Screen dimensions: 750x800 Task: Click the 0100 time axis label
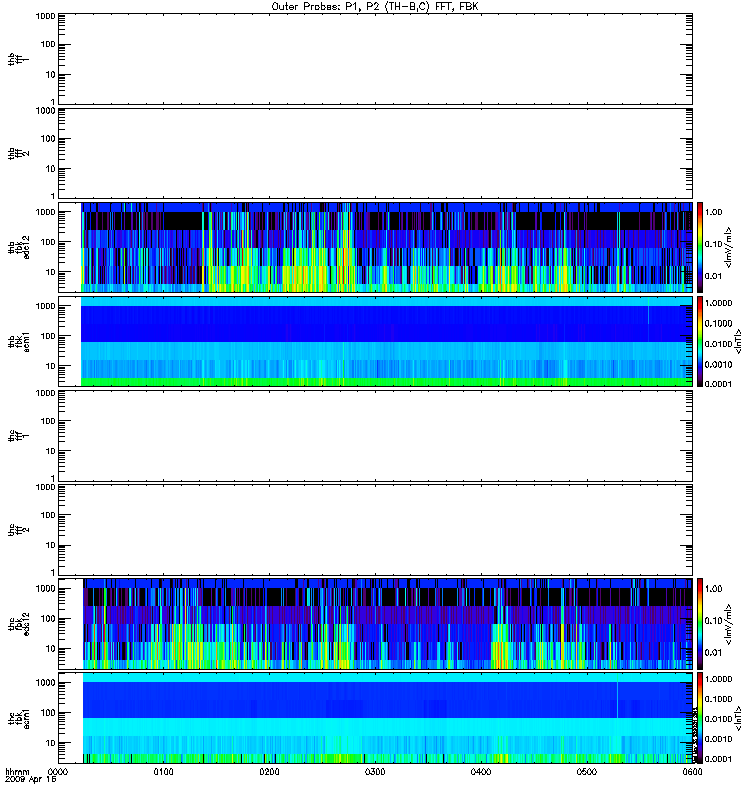pos(163,772)
